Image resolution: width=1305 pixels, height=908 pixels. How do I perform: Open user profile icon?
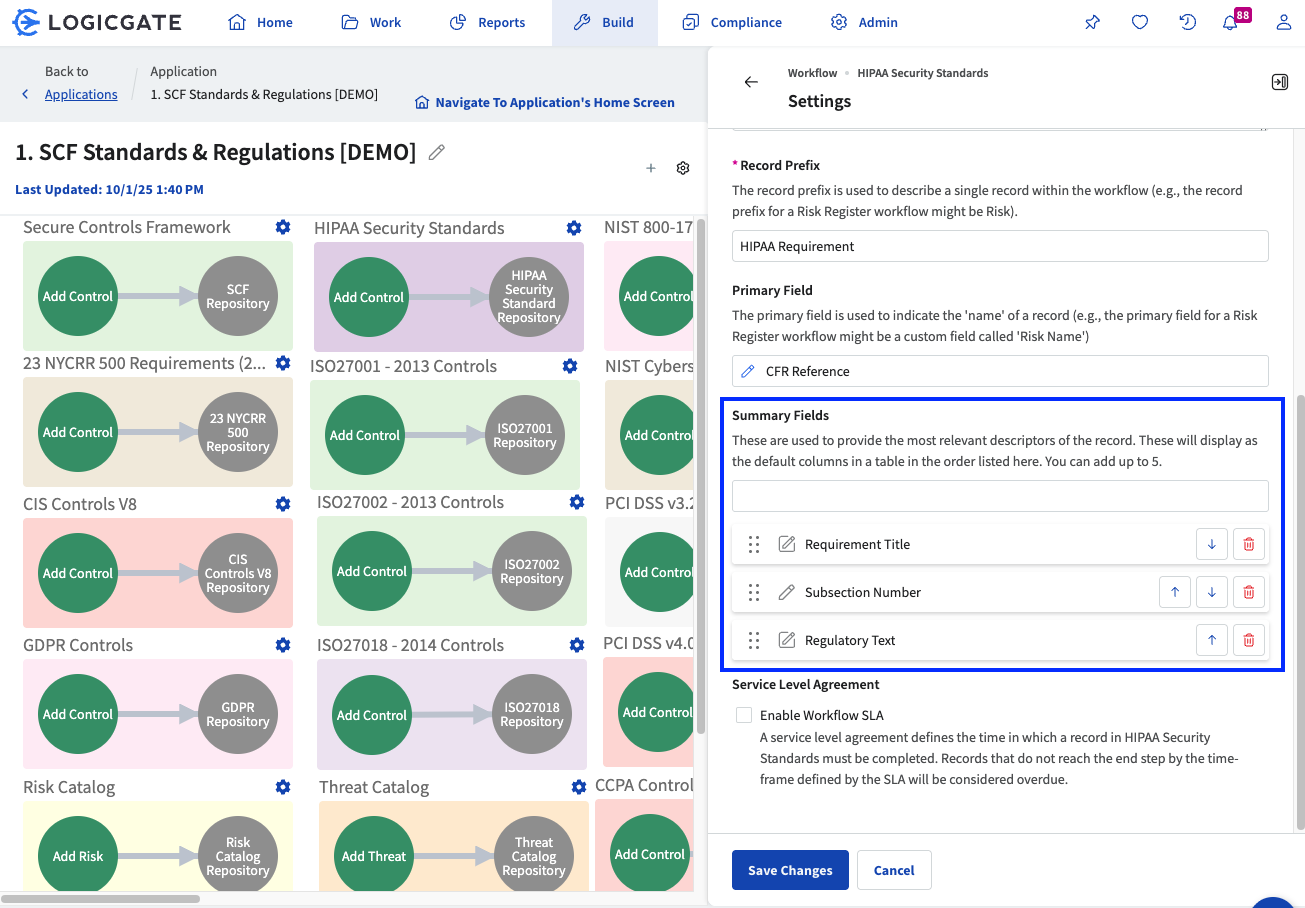pos(1283,23)
